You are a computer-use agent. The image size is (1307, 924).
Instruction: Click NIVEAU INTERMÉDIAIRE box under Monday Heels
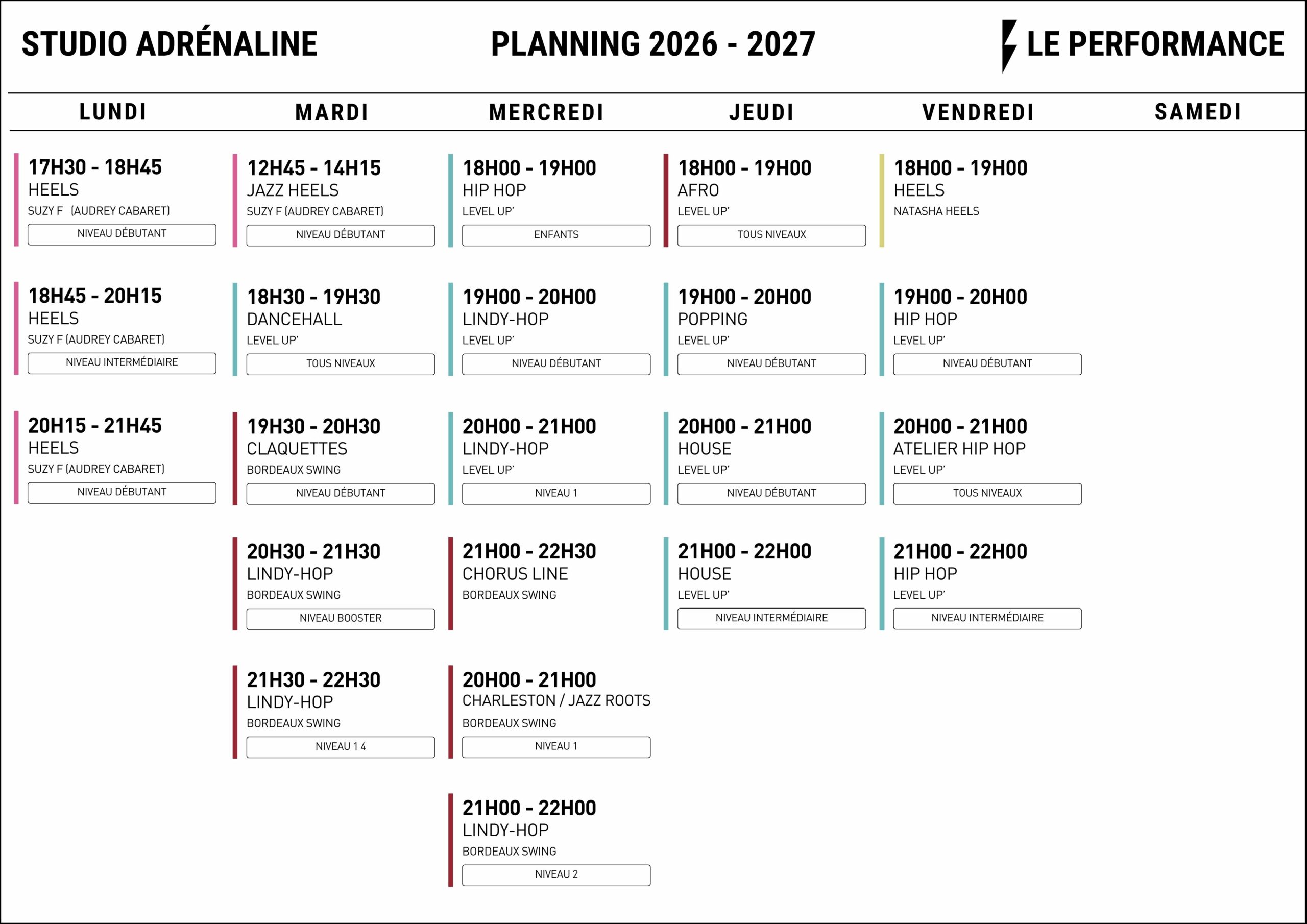122,363
